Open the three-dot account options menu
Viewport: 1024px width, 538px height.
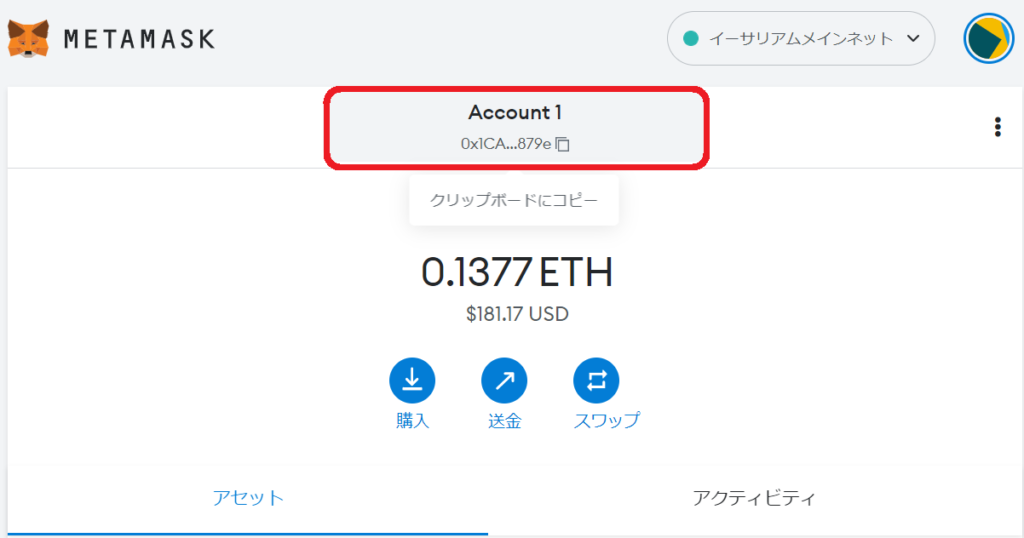[997, 127]
